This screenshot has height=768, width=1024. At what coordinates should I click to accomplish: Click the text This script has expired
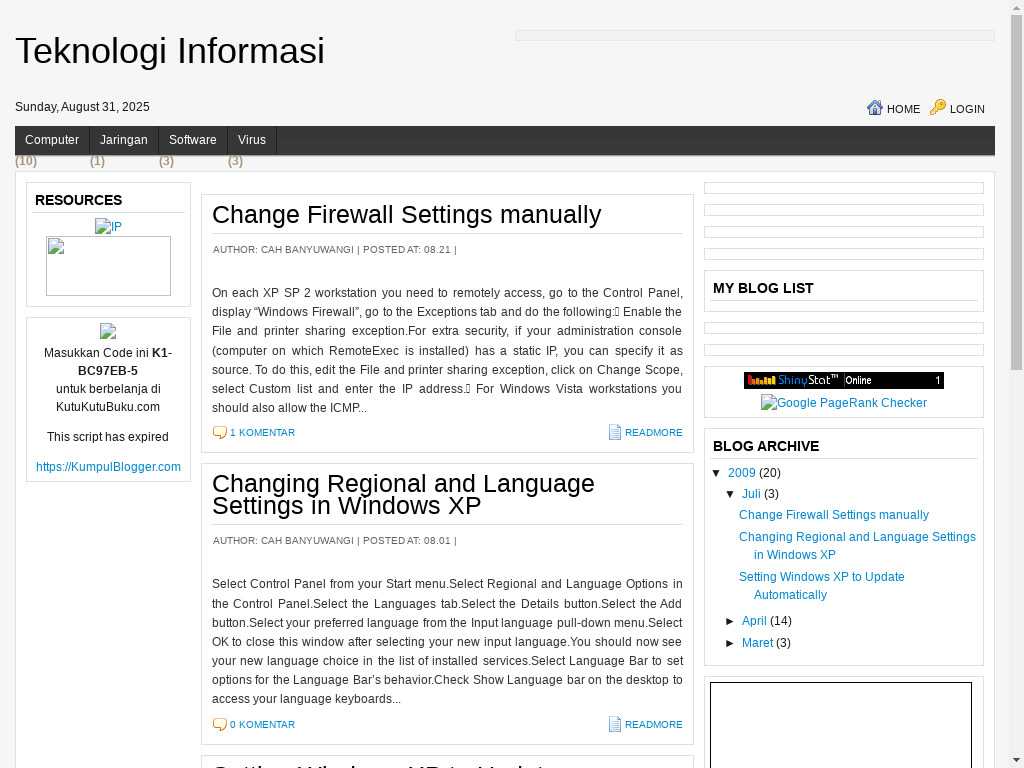pos(108,437)
